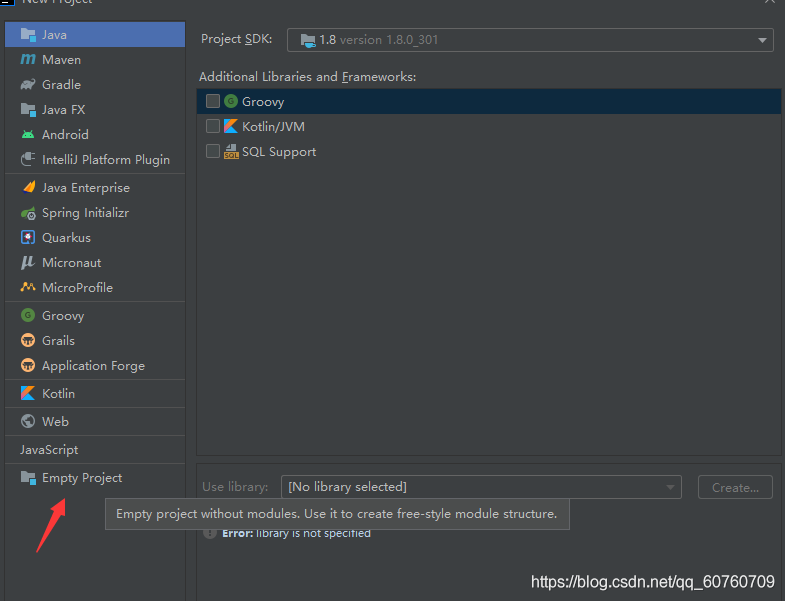Select the MicroProfile label in sidebar

click(78, 288)
